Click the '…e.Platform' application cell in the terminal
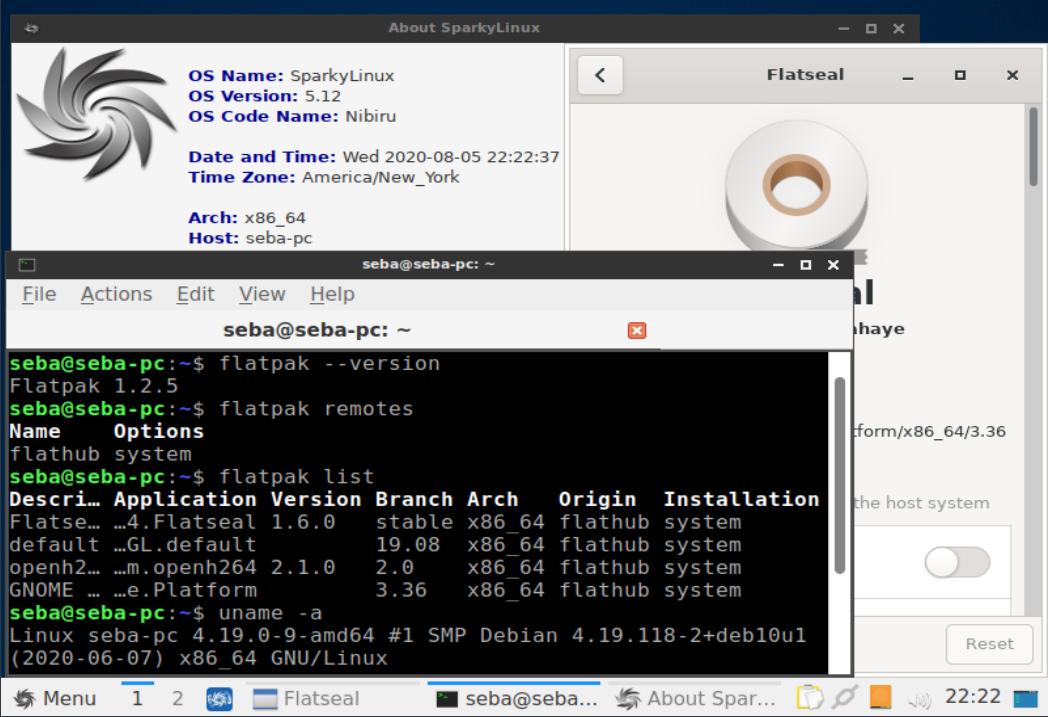This screenshot has width=1048, height=717. (x=184, y=591)
